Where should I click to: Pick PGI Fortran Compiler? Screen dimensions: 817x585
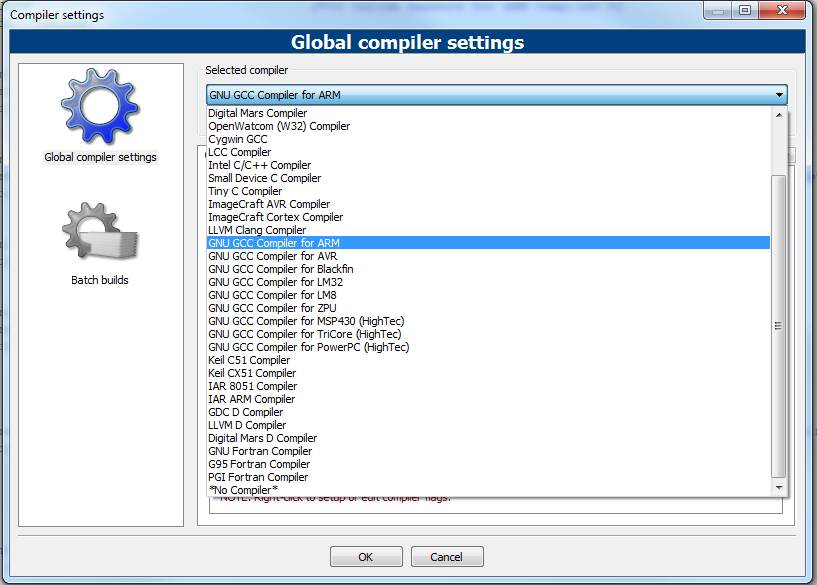pos(488,478)
